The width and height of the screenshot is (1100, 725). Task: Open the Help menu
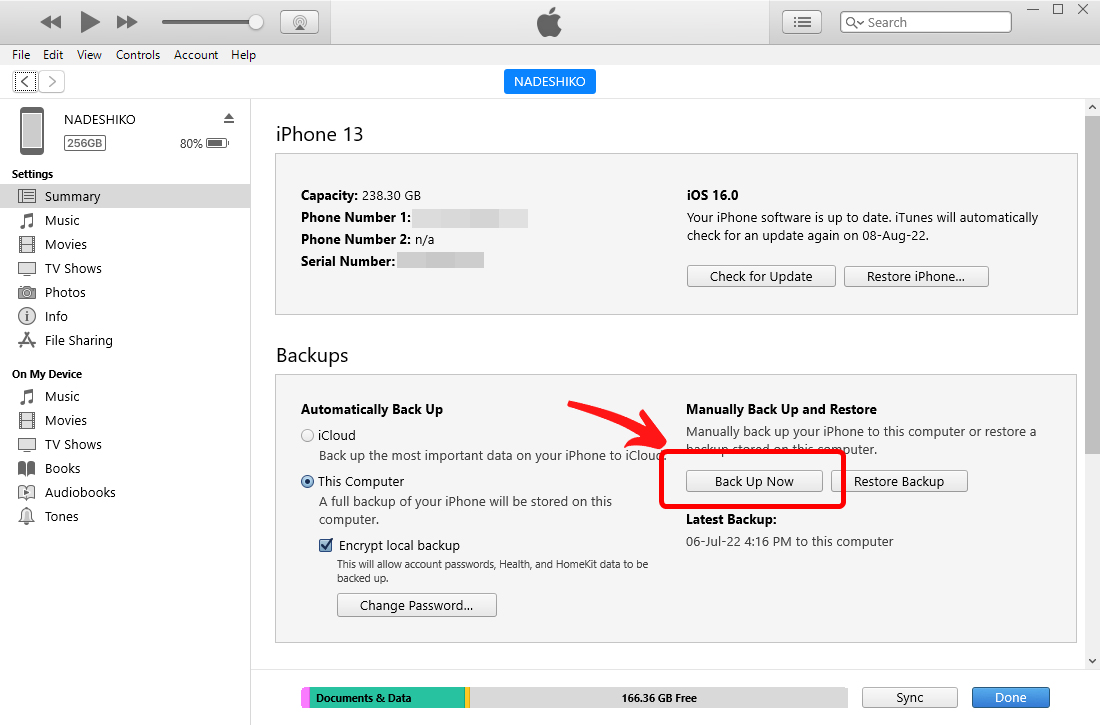coord(243,55)
